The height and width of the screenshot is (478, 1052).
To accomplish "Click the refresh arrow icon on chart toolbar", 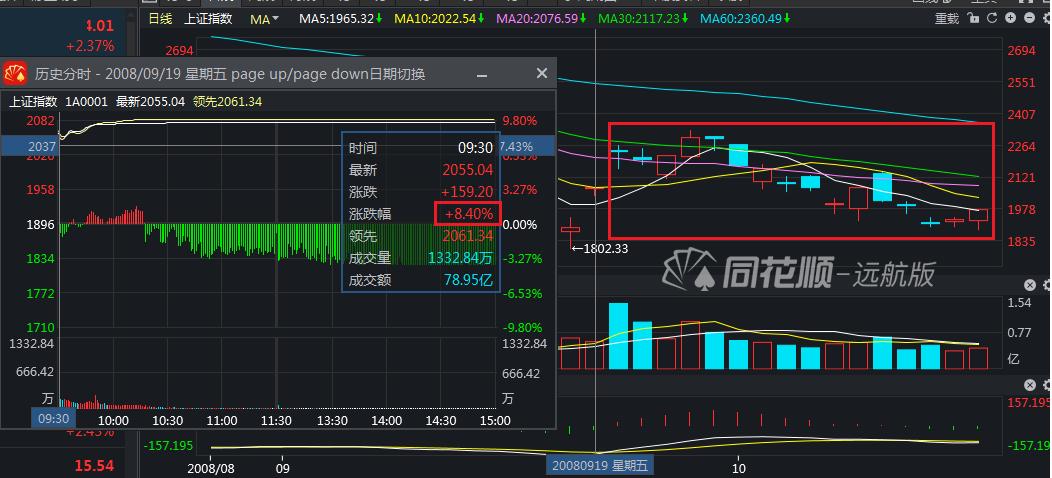I will 993,19.
